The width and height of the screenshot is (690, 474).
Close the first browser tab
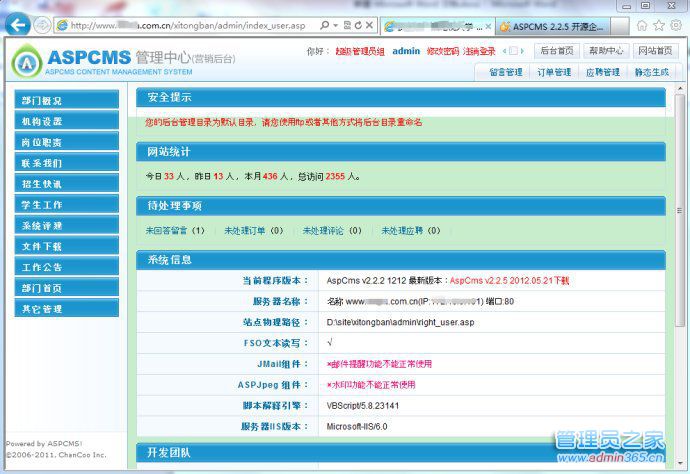pos(488,26)
